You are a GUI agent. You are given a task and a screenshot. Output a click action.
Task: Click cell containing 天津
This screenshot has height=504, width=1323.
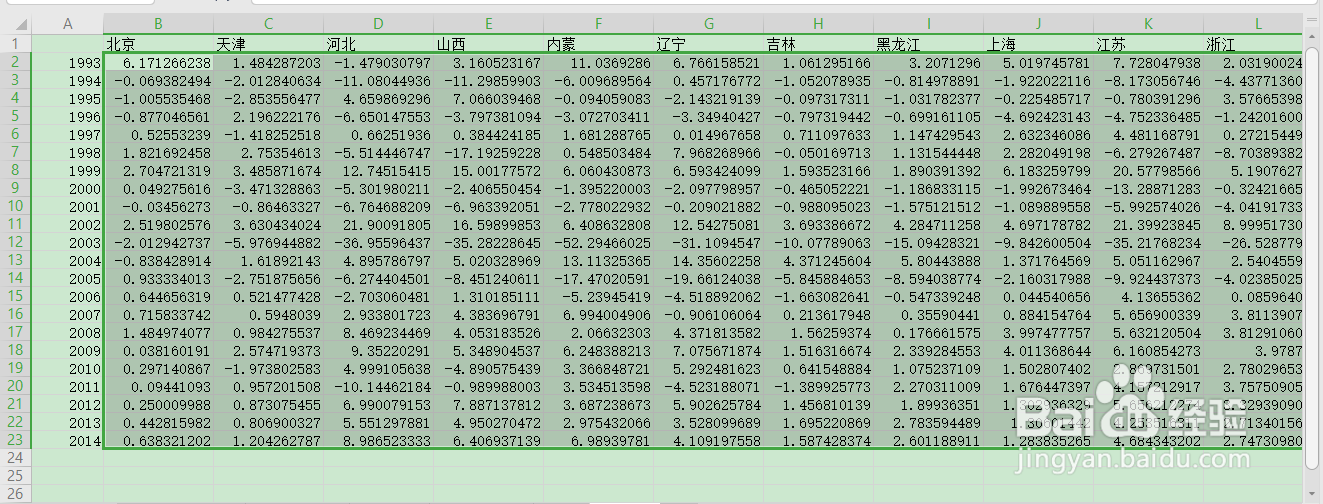[268, 44]
